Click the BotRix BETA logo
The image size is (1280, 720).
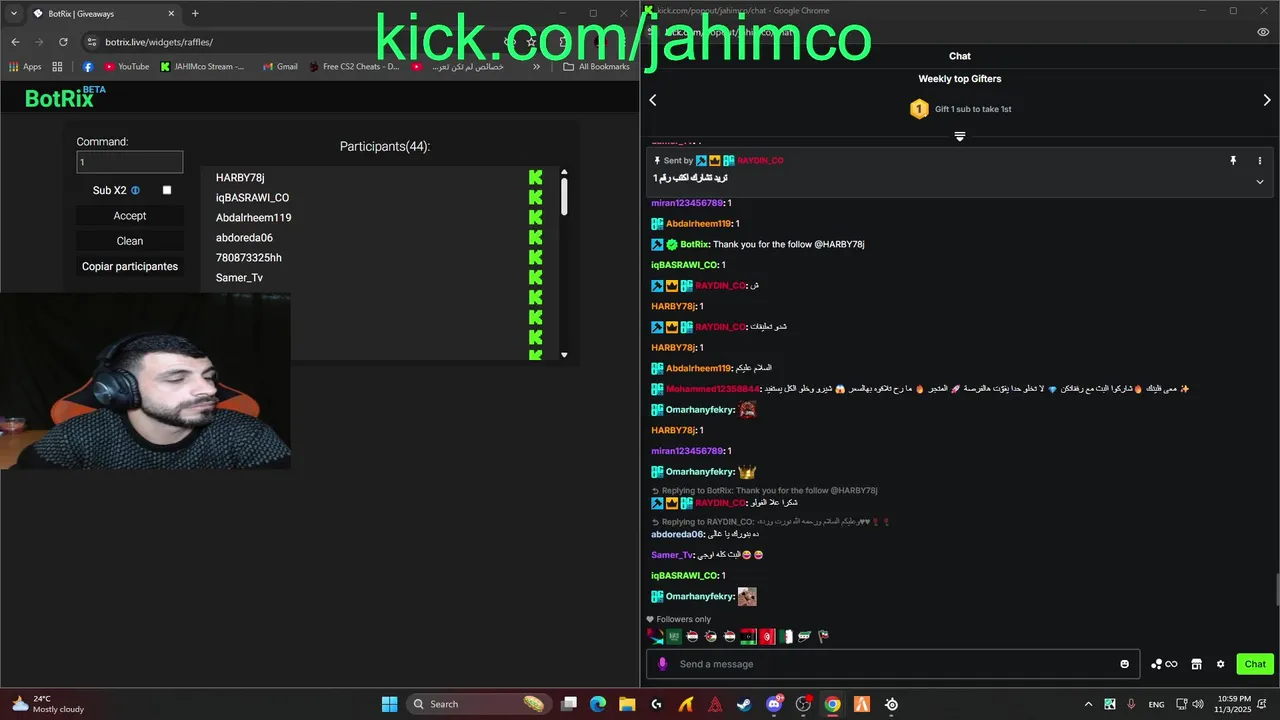65,97
